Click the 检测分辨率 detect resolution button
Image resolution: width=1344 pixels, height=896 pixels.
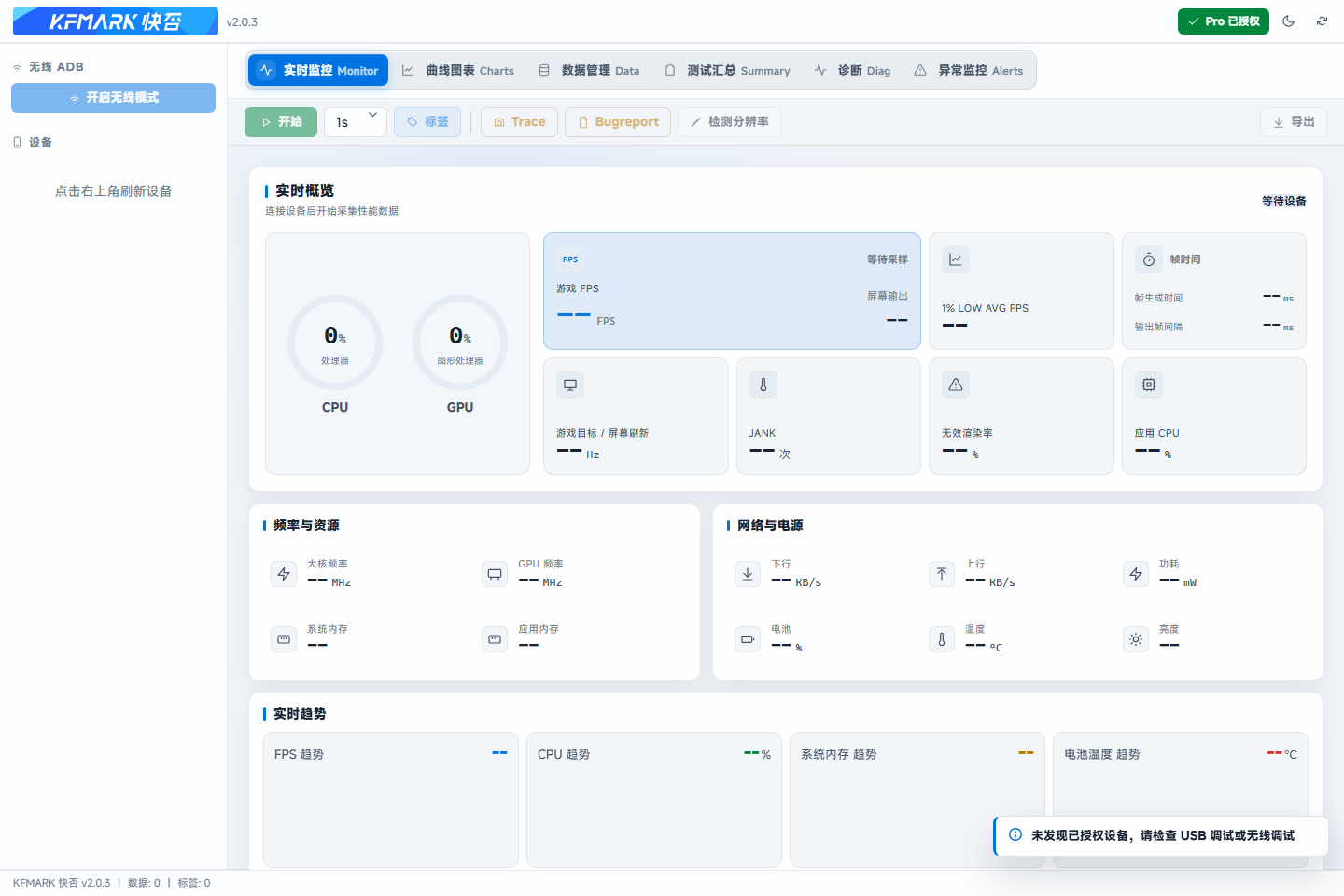(x=730, y=122)
